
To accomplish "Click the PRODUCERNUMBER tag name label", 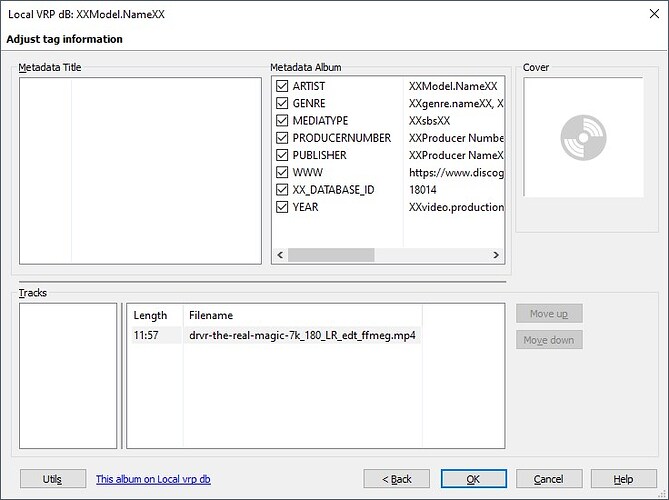I will coord(342,138).
